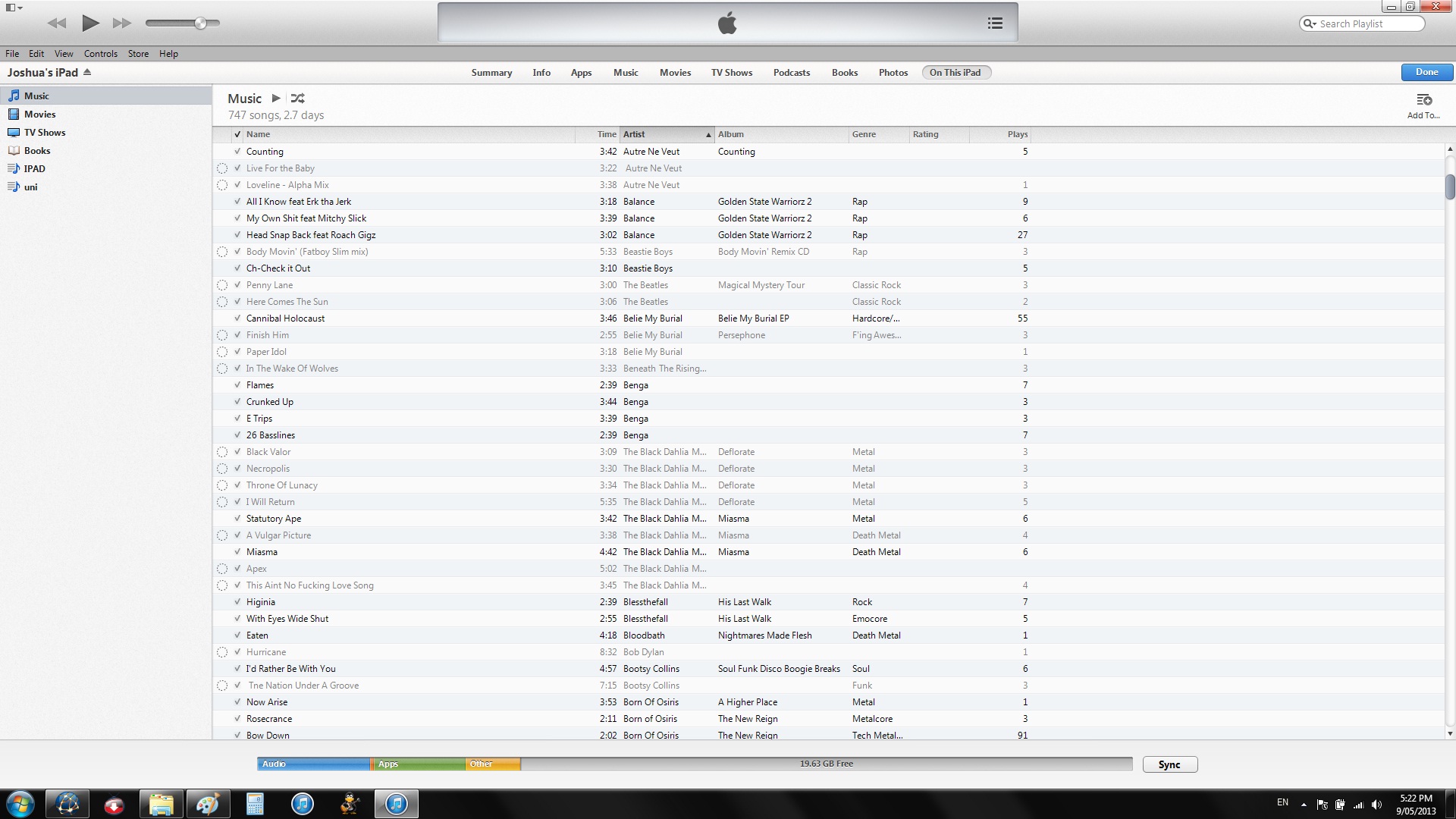Click the dotted circle beside Hurricane
Image resolution: width=1456 pixels, height=819 pixels.
222,652
